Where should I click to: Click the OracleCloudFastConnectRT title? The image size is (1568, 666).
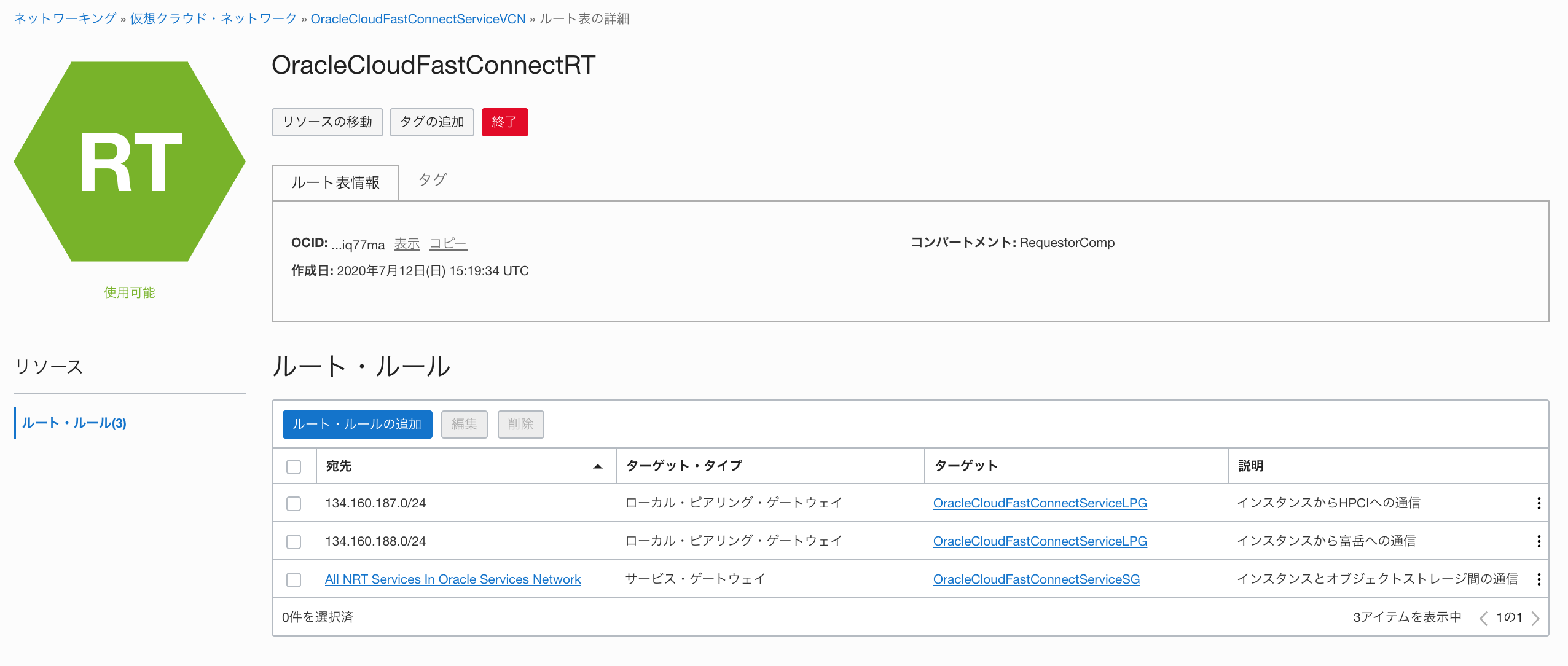coord(433,65)
